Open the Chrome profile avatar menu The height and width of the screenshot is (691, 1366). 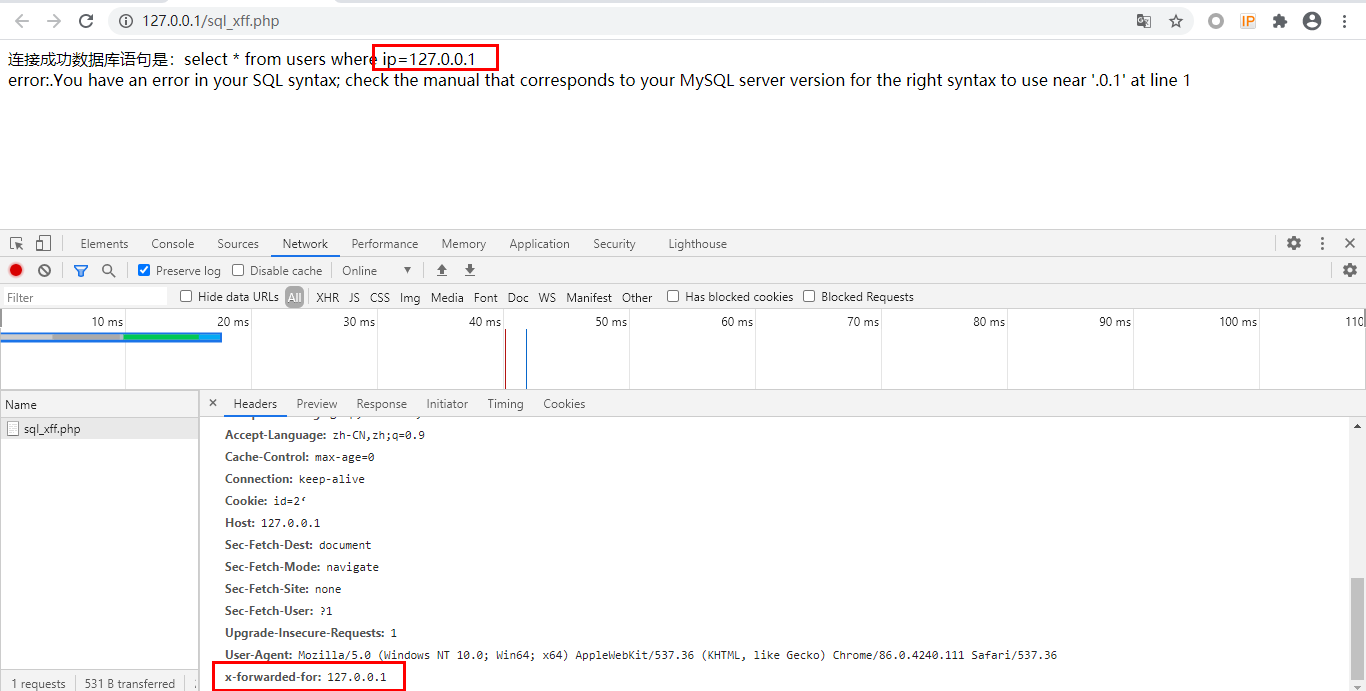(1311, 20)
